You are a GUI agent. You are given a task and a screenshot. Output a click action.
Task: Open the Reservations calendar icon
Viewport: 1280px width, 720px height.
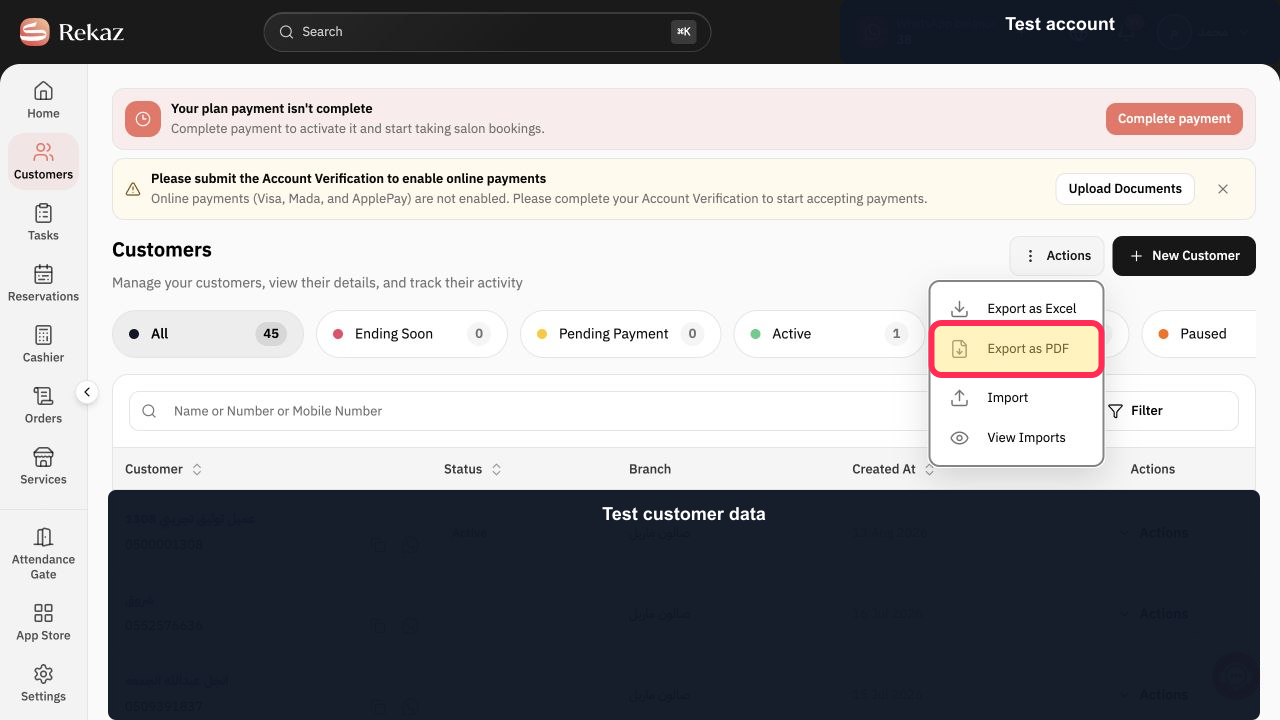43,274
